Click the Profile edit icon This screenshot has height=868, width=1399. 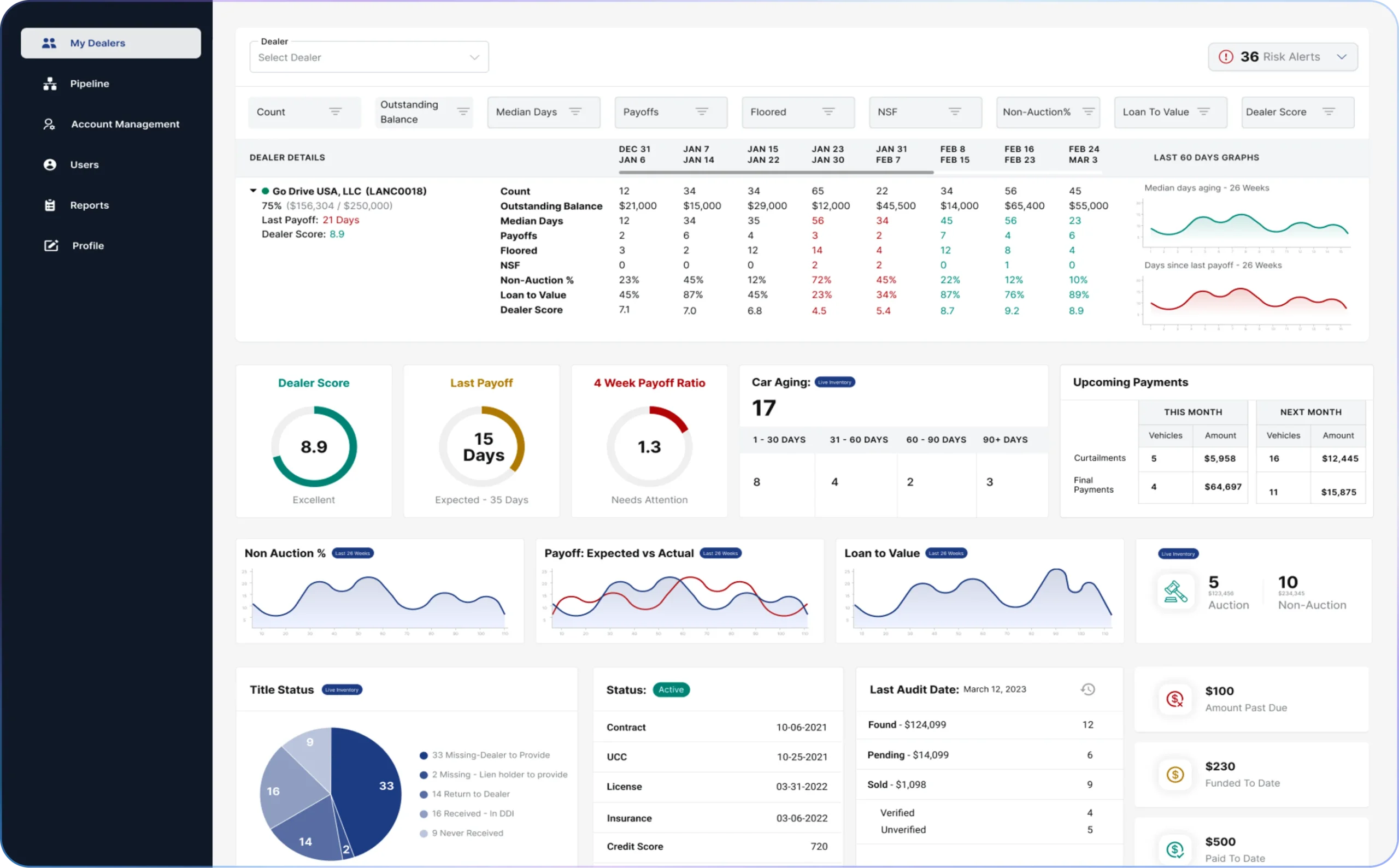click(x=51, y=246)
